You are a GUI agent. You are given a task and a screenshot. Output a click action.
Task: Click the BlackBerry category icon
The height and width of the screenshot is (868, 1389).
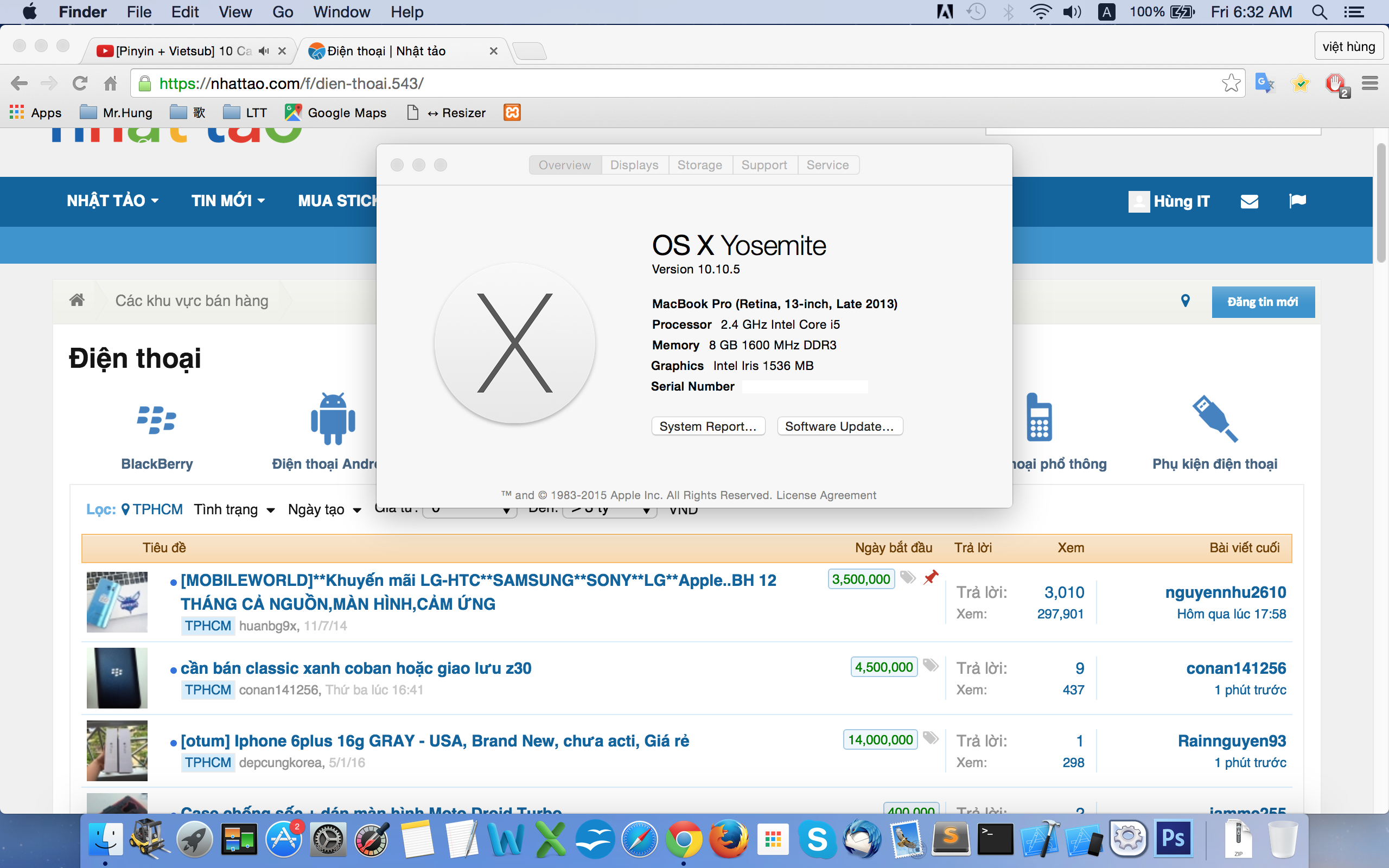pyautogui.click(x=156, y=420)
